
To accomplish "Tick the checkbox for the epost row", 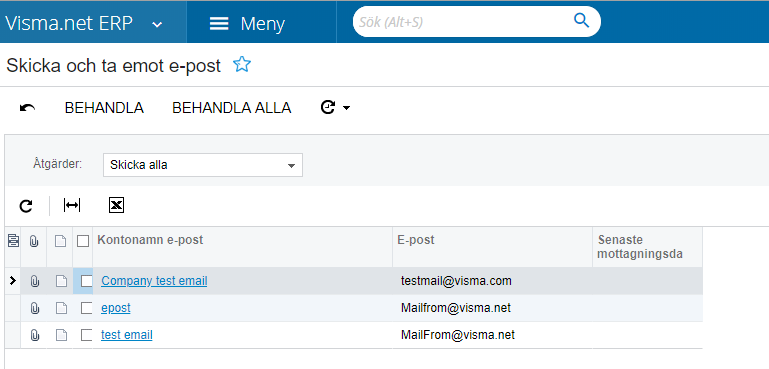I will point(86,308).
